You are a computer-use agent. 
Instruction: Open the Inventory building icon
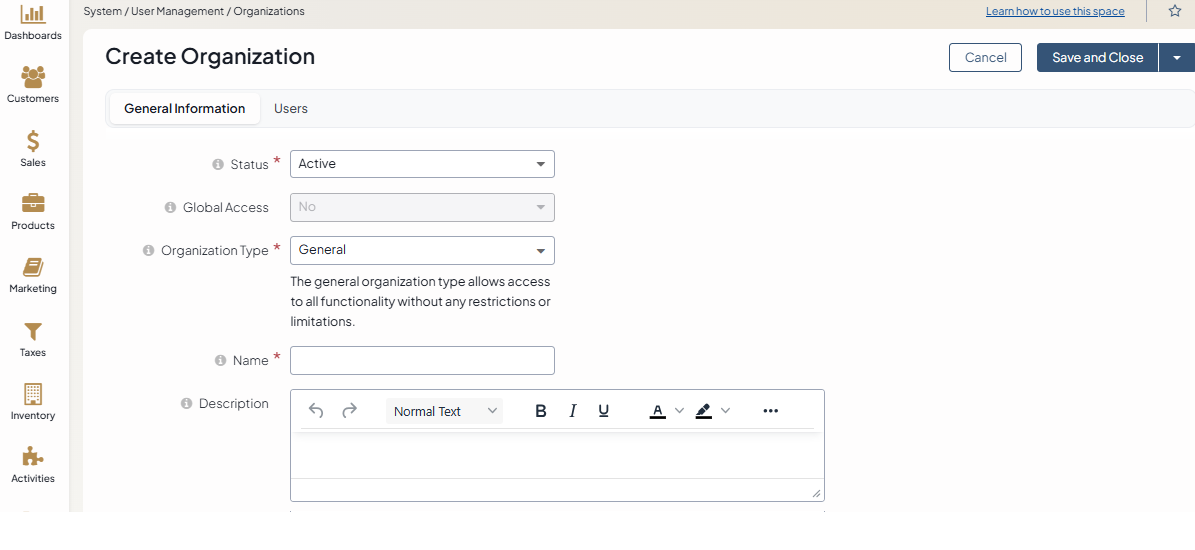click(33, 394)
